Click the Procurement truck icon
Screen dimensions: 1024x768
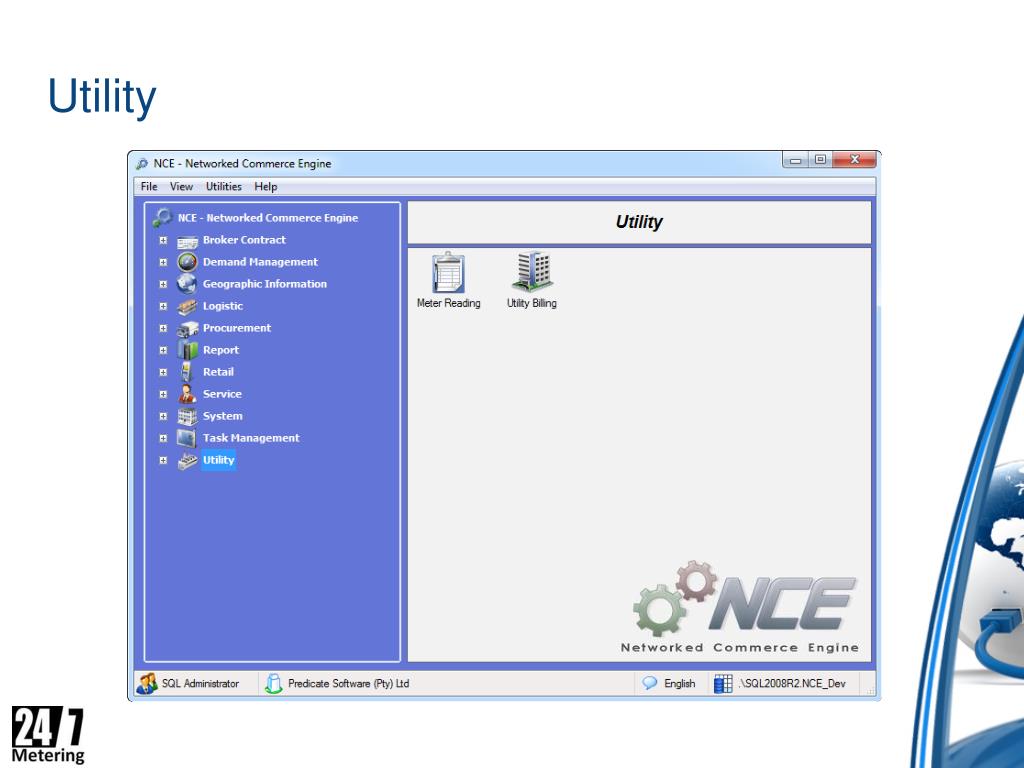point(187,328)
